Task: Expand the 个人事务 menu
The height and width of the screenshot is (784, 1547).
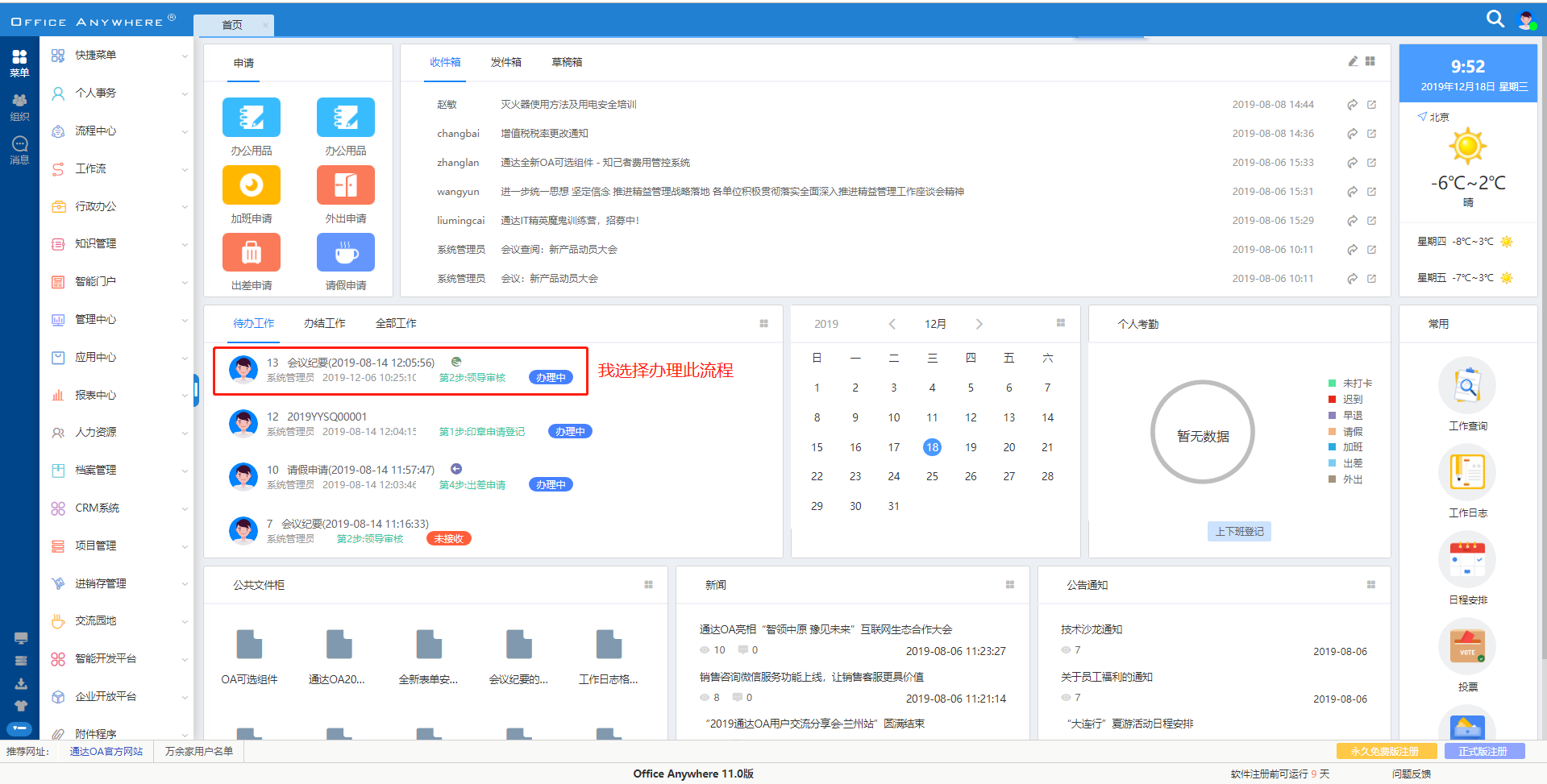Action: coord(117,93)
